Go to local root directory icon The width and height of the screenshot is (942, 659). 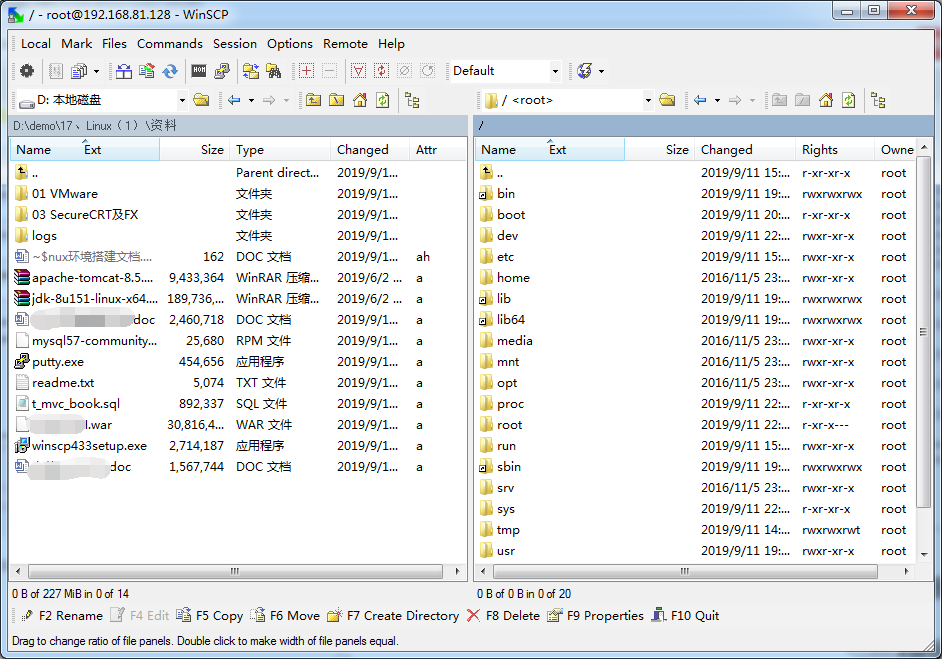pos(336,100)
